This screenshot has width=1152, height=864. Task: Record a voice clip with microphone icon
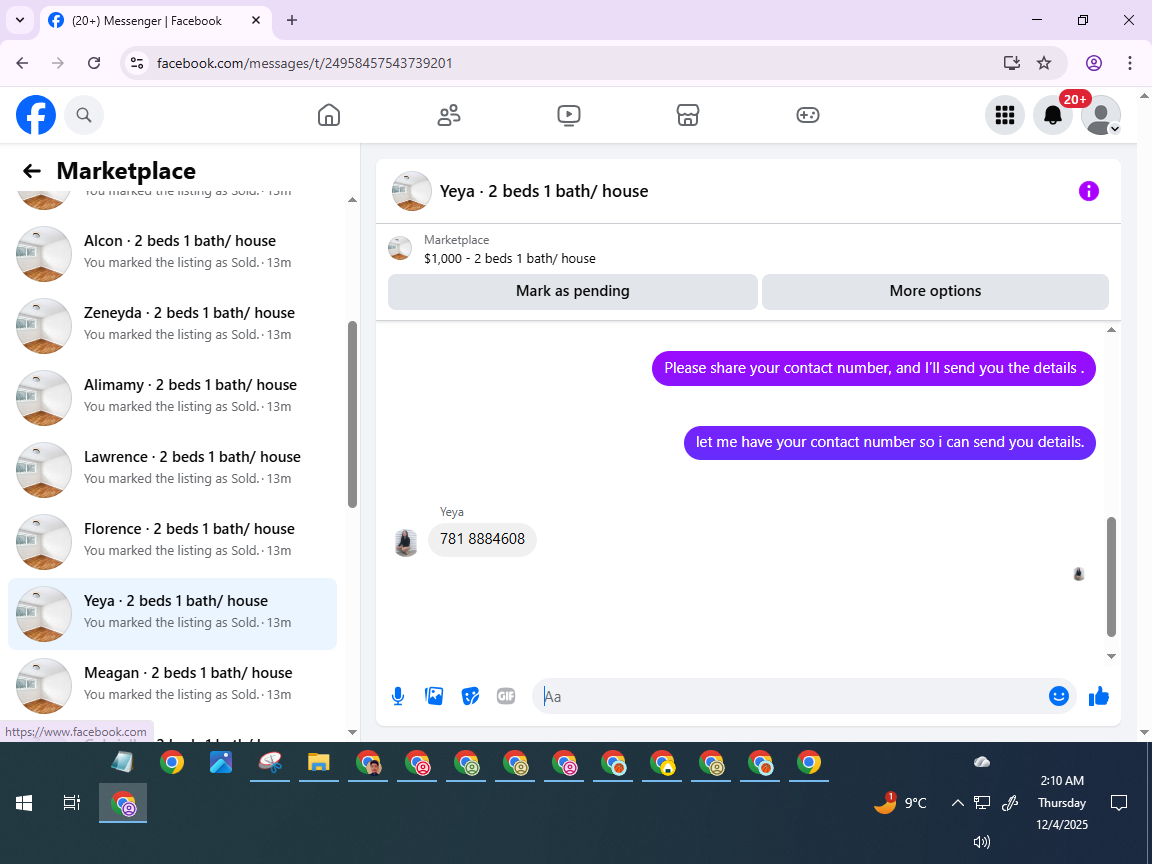click(x=397, y=696)
